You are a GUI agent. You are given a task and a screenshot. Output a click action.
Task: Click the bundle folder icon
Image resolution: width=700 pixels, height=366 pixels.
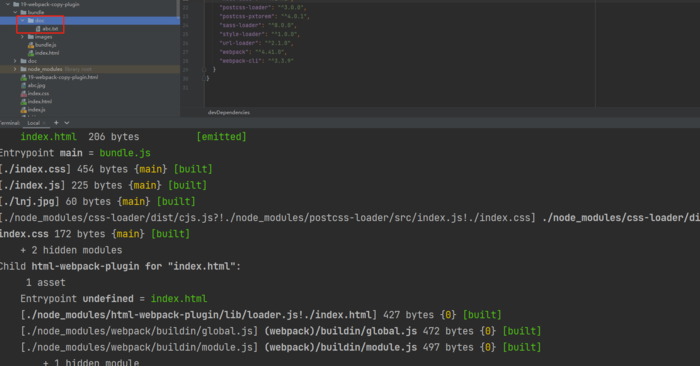23,12
